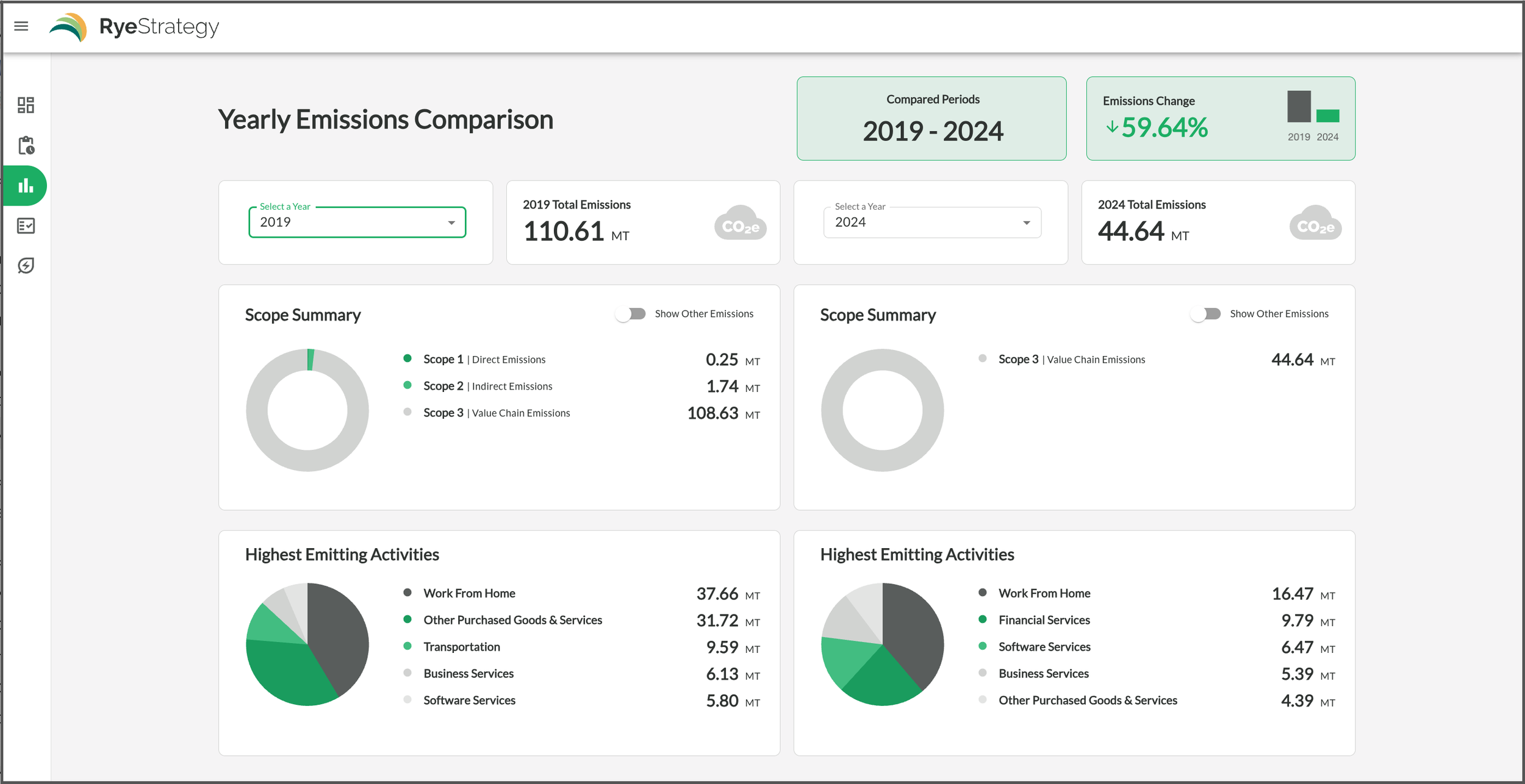Toggle the left Scope Summary emissions switch off
The width and height of the screenshot is (1525, 784).
tap(631, 313)
